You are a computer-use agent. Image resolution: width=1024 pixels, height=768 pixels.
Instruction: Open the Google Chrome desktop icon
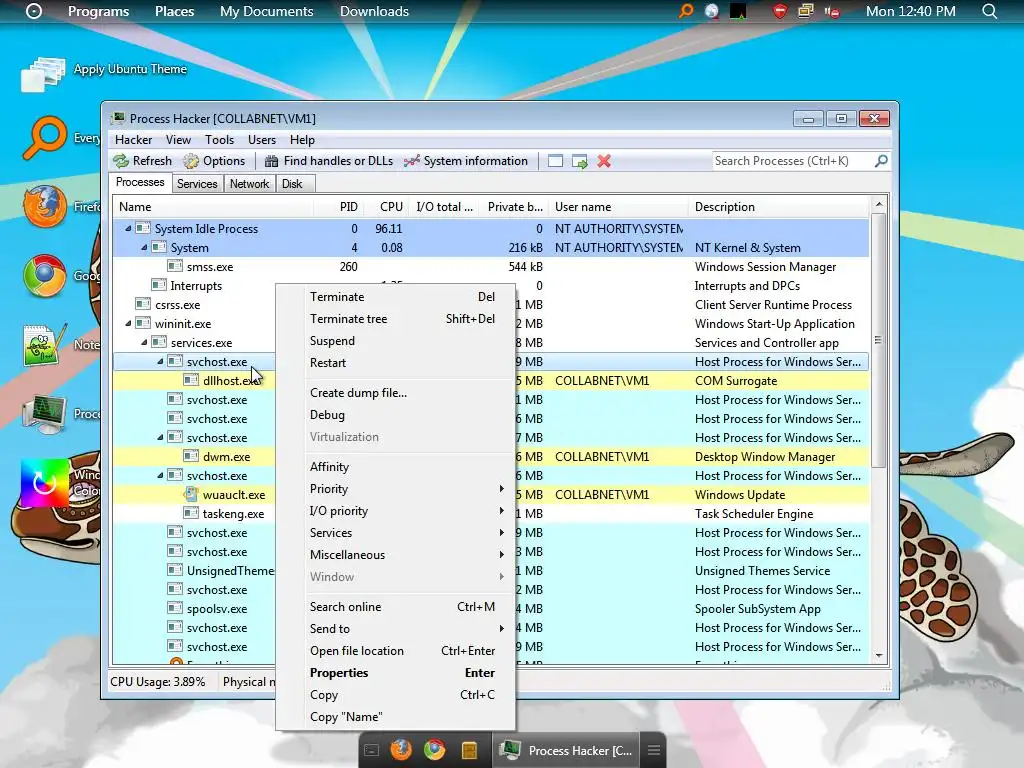coord(44,276)
